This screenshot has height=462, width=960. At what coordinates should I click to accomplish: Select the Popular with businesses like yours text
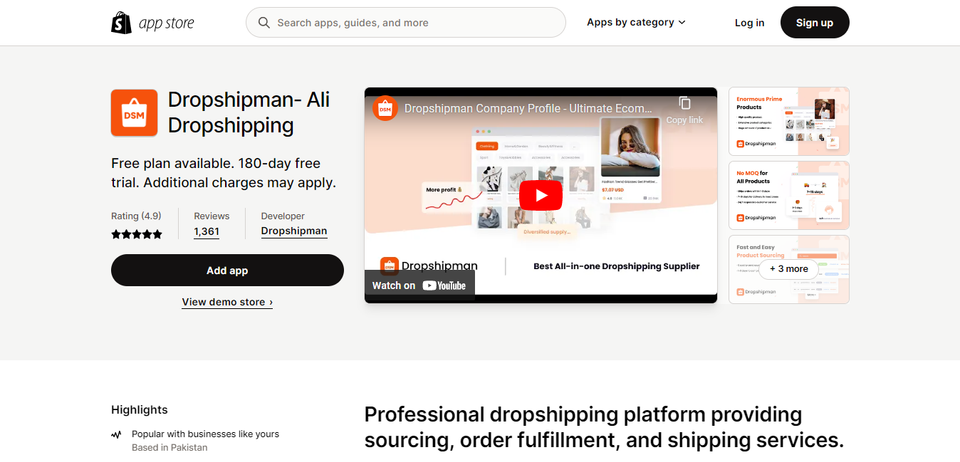(x=205, y=434)
